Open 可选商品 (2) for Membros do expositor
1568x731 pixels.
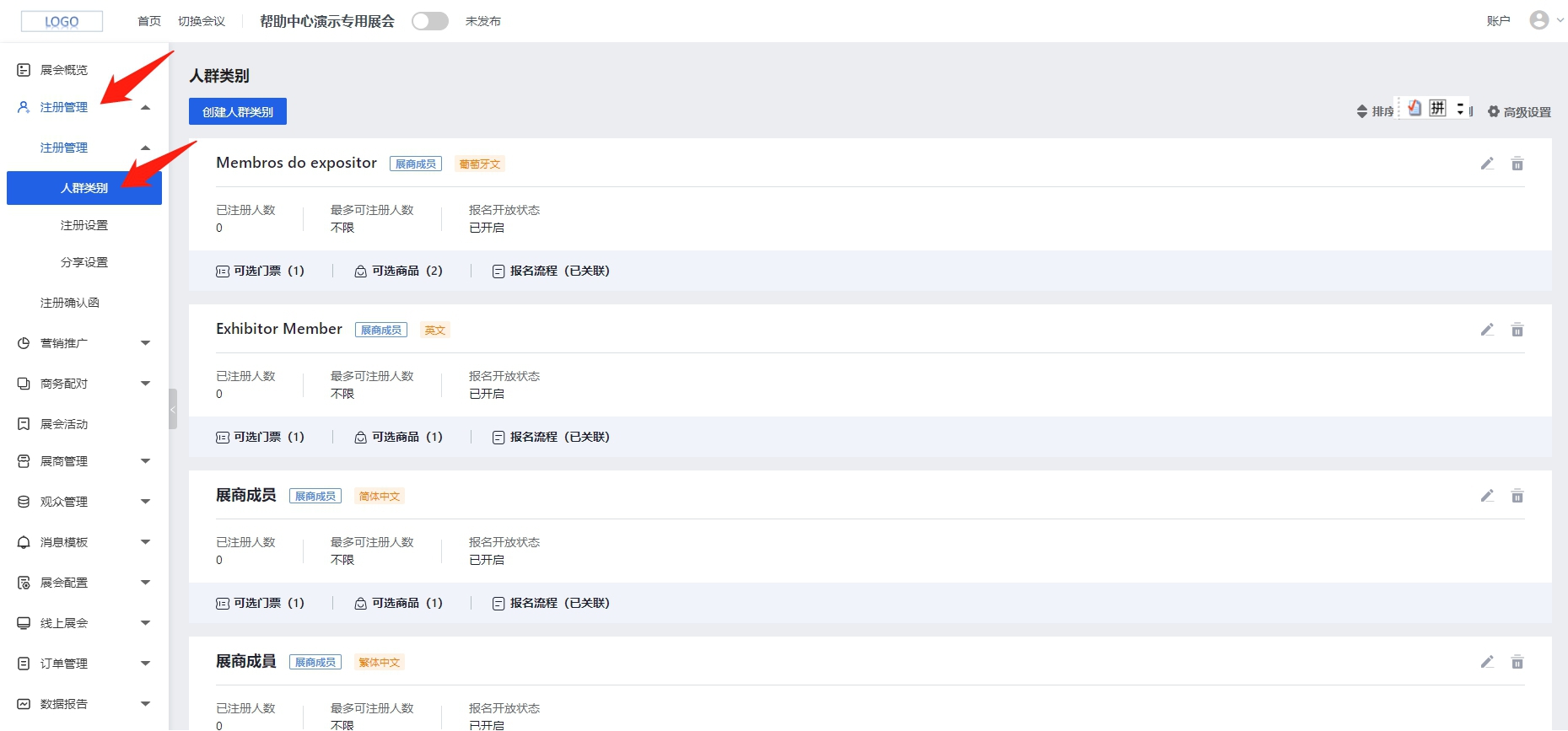pos(399,271)
